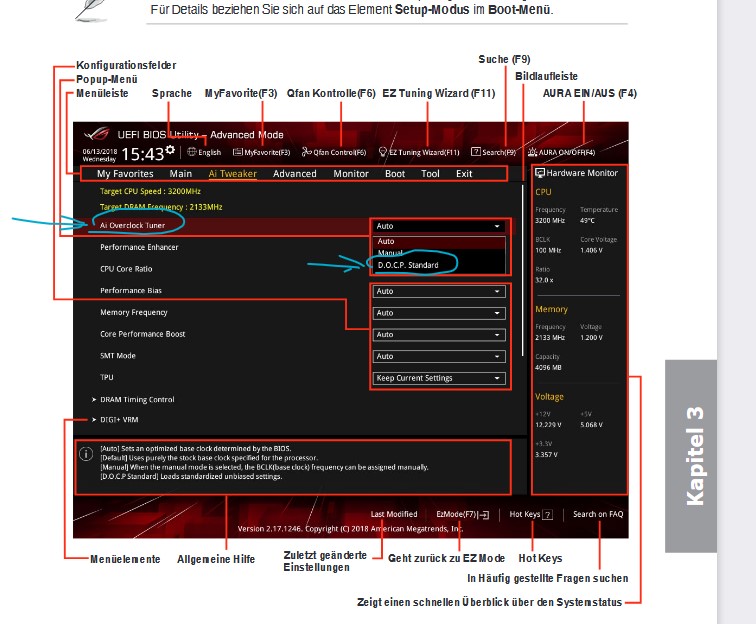This screenshot has height=624, width=756.
Task: Click the settings gear next to the clock
Action: point(170,150)
